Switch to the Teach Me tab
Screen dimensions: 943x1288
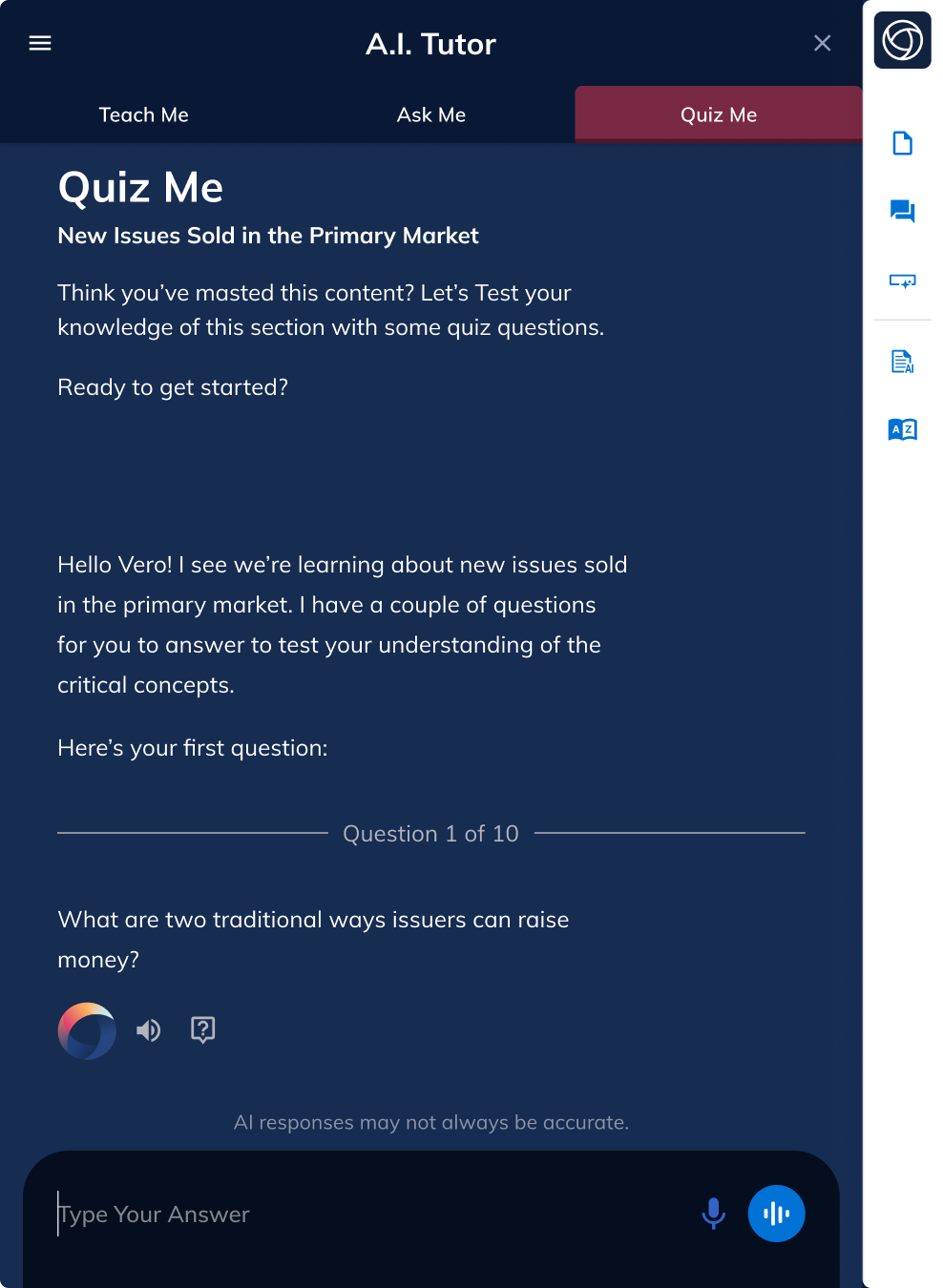[x=143, y=114]
